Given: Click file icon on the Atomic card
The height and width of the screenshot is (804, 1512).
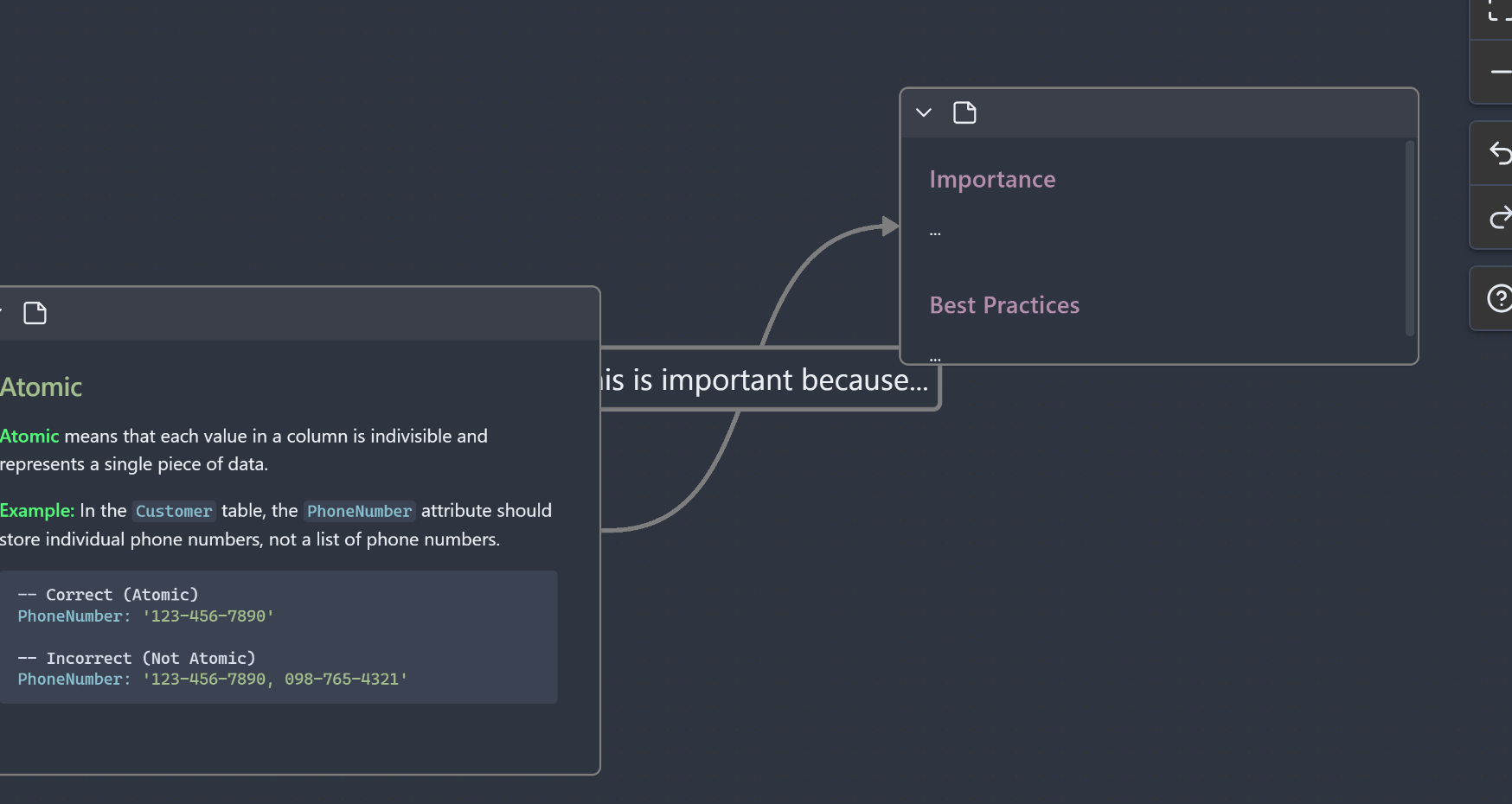Looking at the screenshot, I should click(35, 313).
